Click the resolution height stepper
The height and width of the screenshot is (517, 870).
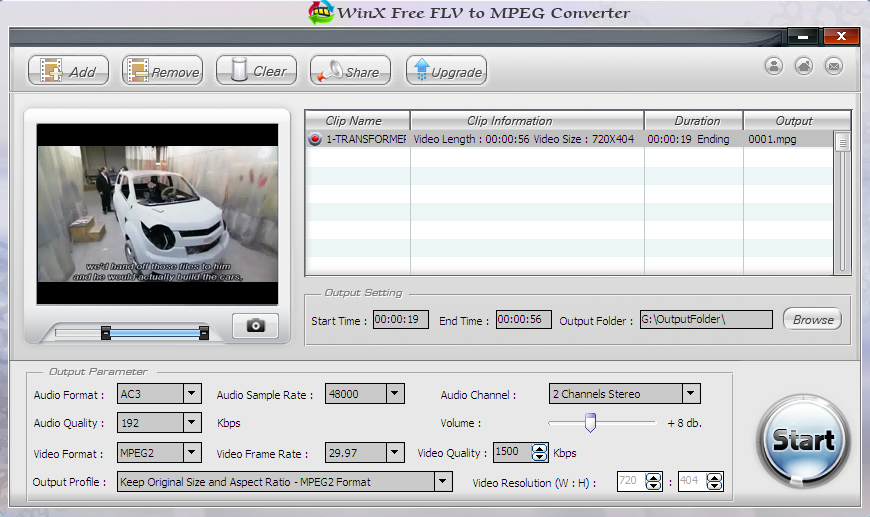click(715, 481)
